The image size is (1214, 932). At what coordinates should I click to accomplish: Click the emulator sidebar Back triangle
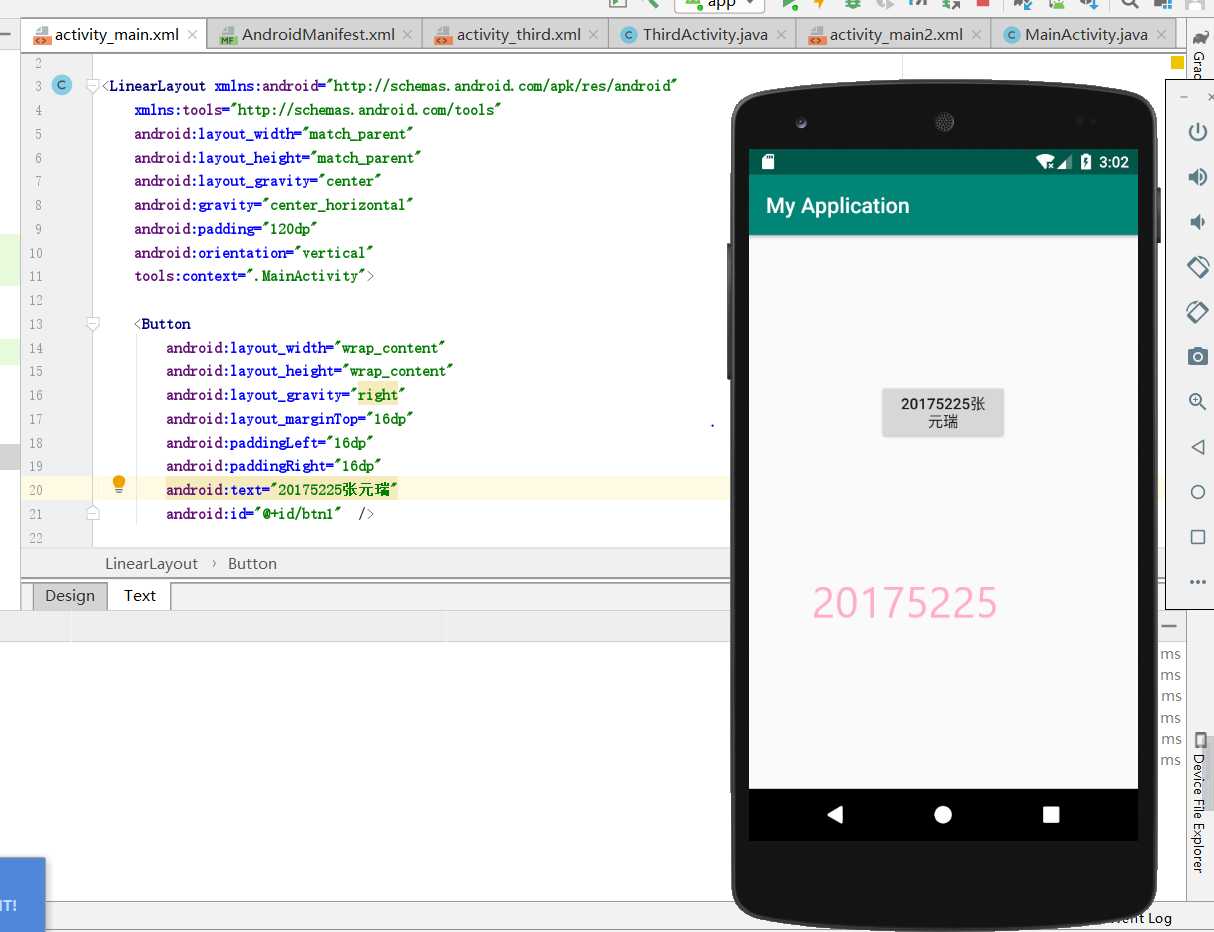tap(1197, 447)
